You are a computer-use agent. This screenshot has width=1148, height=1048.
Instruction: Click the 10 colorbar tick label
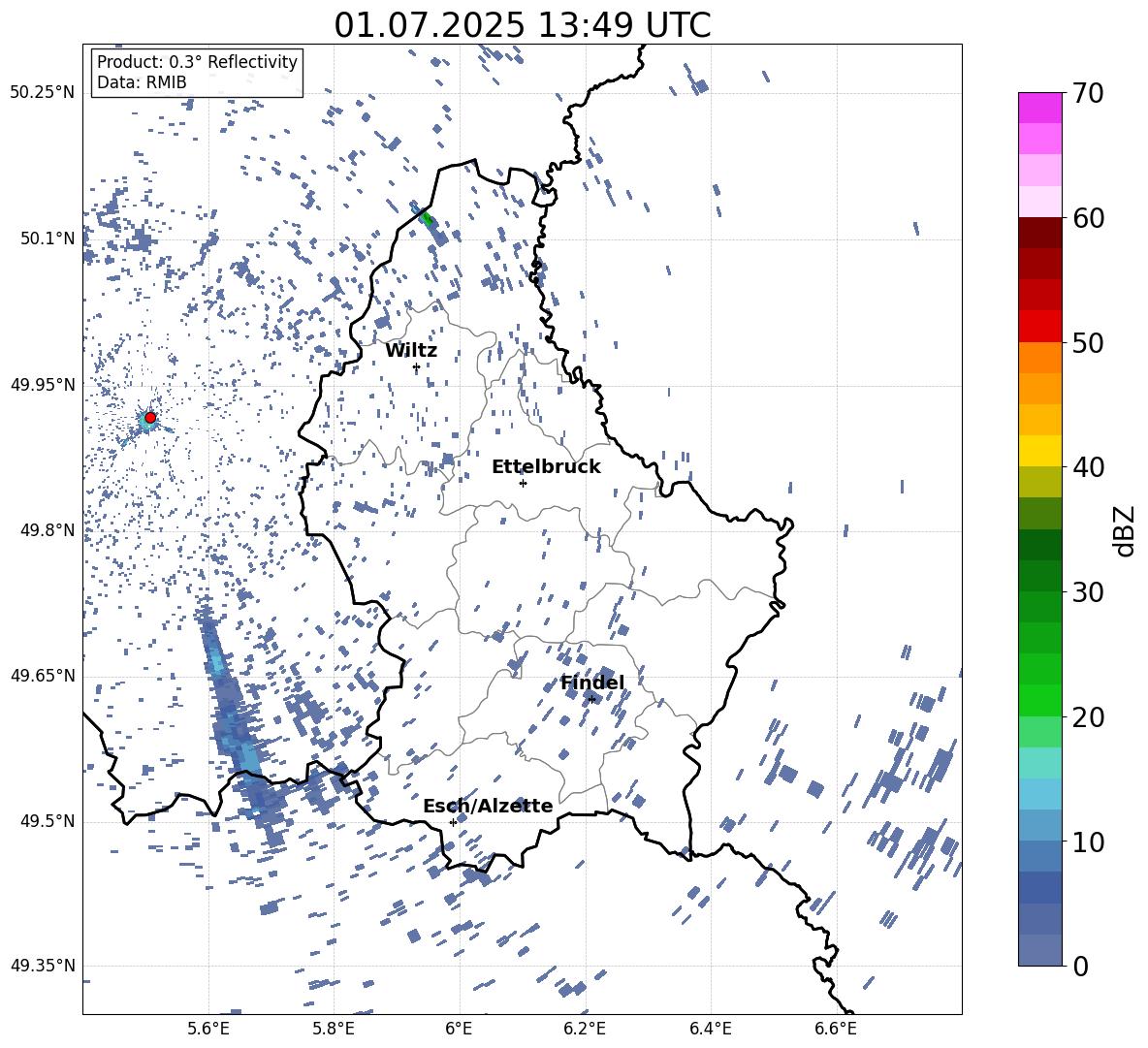pos(1088,842)
